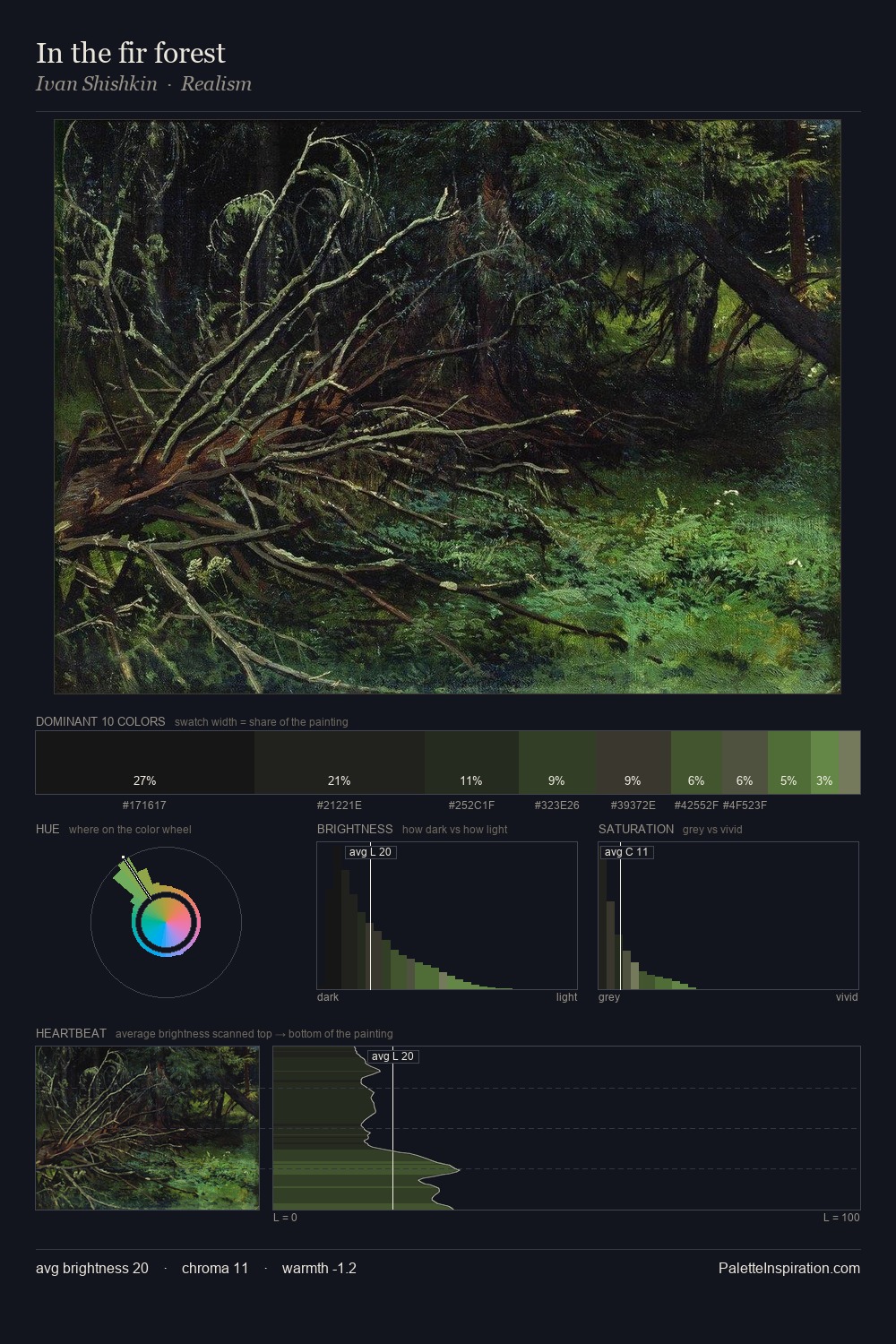Image resolution: width=896 pixels, height=1344 pixels.
Task: Click the 'SATURATION' section heading
Action: coord(636,829)
